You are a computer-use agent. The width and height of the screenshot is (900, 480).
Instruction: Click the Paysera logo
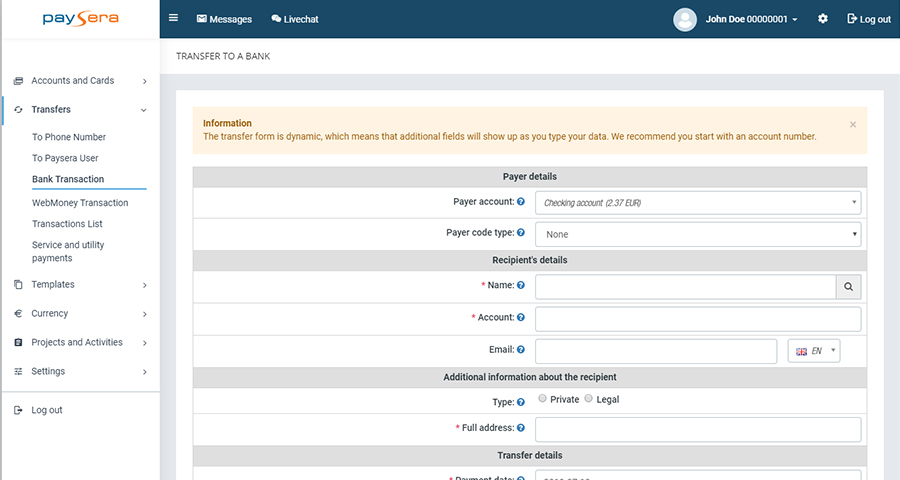[x=79, y=19]
